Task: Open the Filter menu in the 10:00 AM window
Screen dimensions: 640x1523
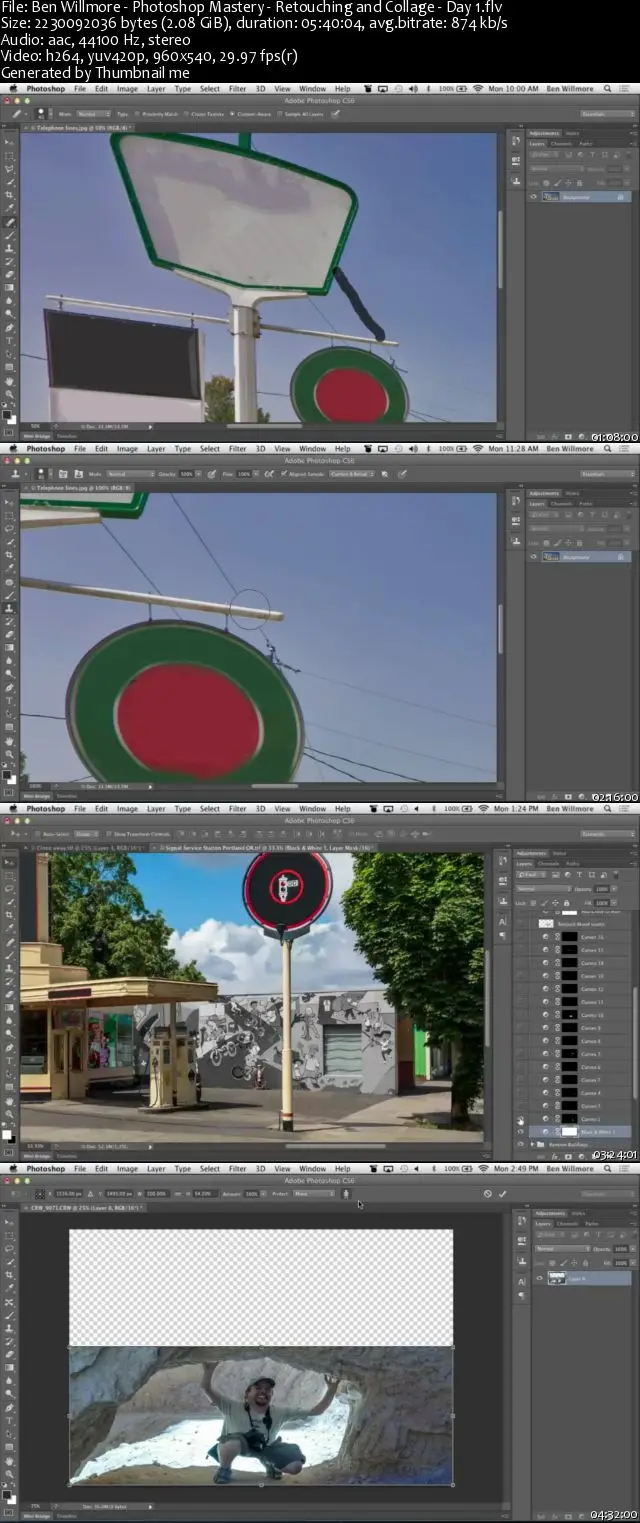Action: pos(237,89)
